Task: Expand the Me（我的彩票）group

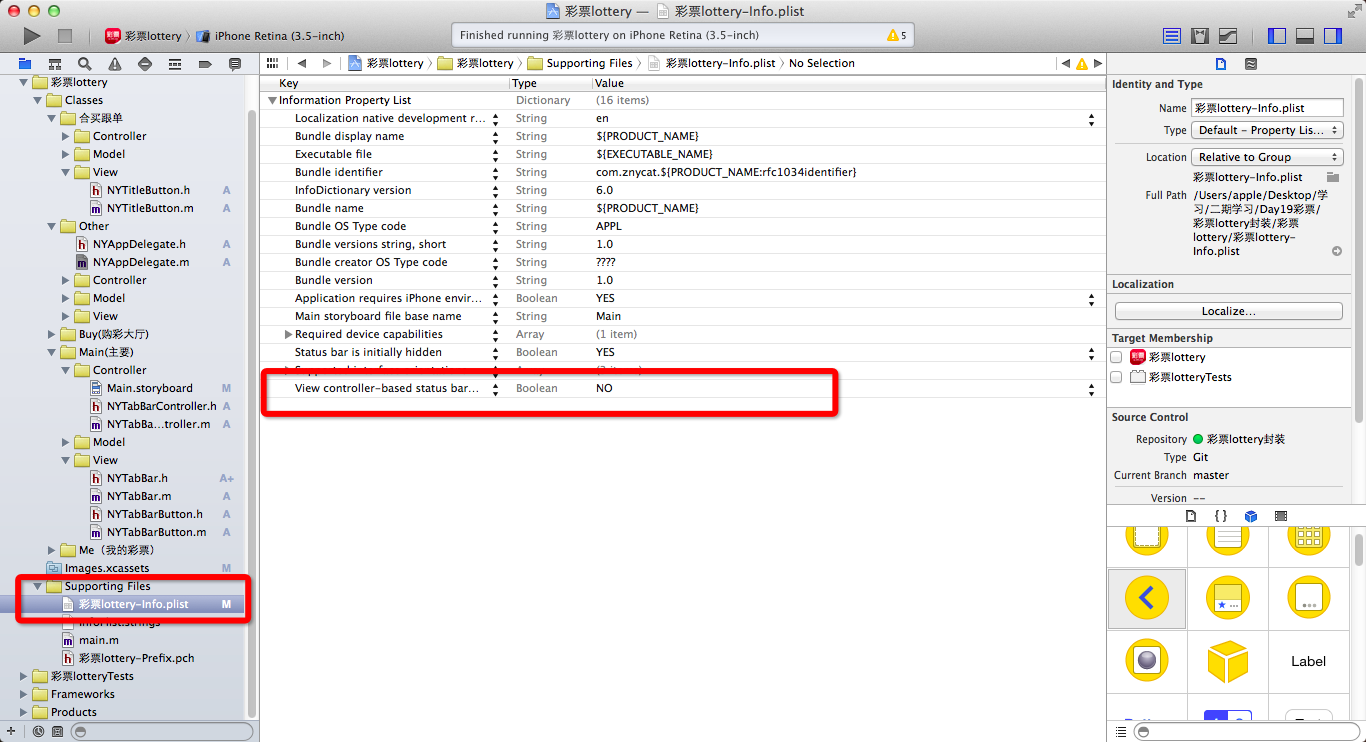Action: pyautogui.click(x=52, y=550)
